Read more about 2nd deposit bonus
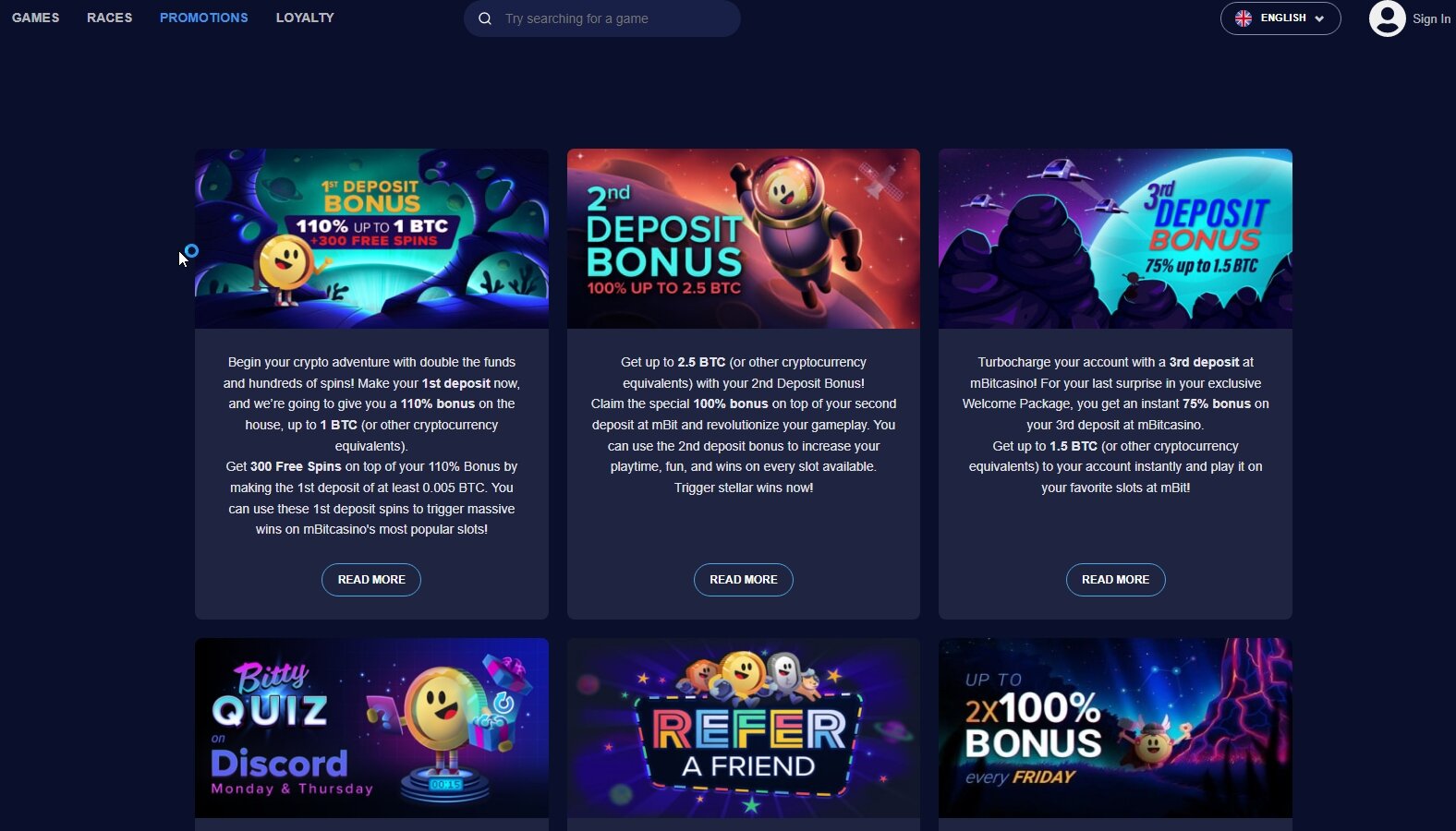1456x831 pixels. [x=744, y=580]
